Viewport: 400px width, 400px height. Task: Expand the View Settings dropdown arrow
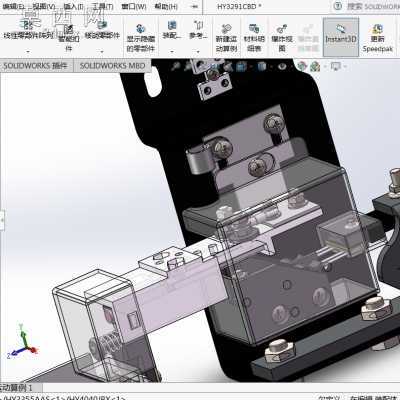344,66
